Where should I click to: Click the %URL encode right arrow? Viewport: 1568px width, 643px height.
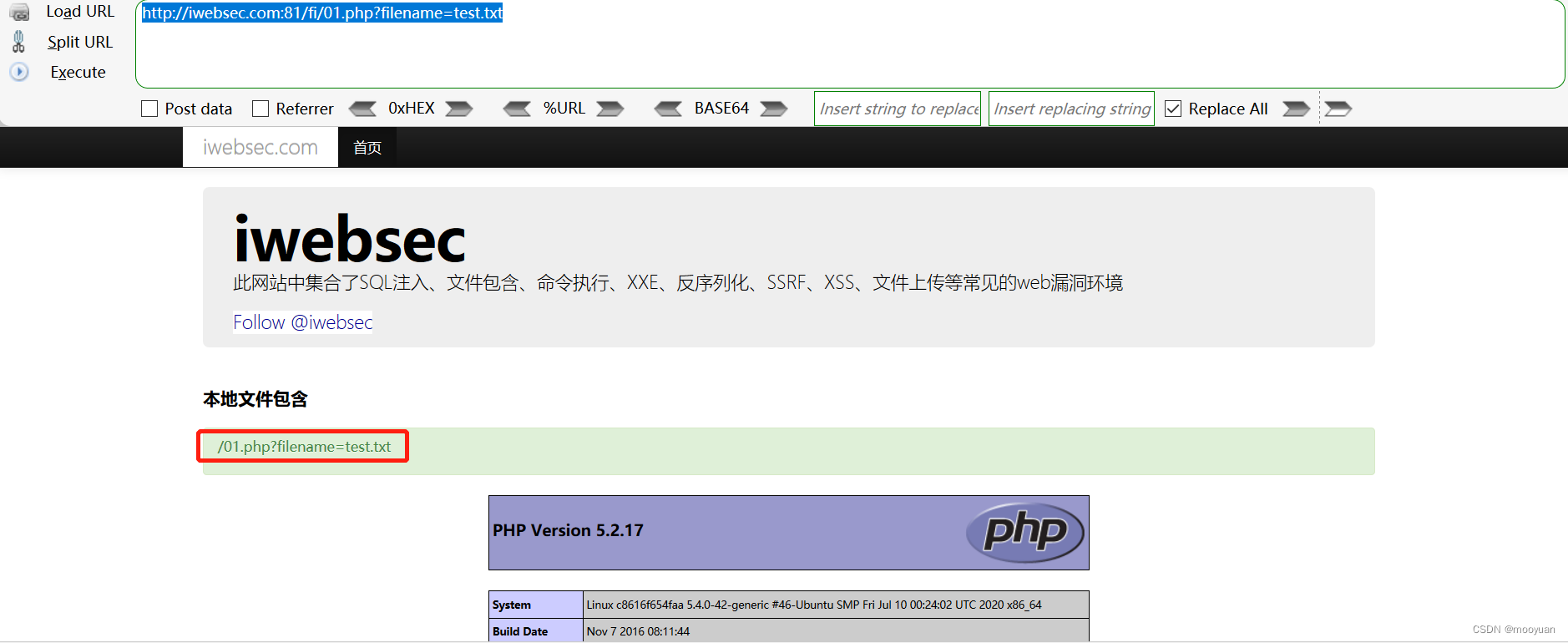610,109
